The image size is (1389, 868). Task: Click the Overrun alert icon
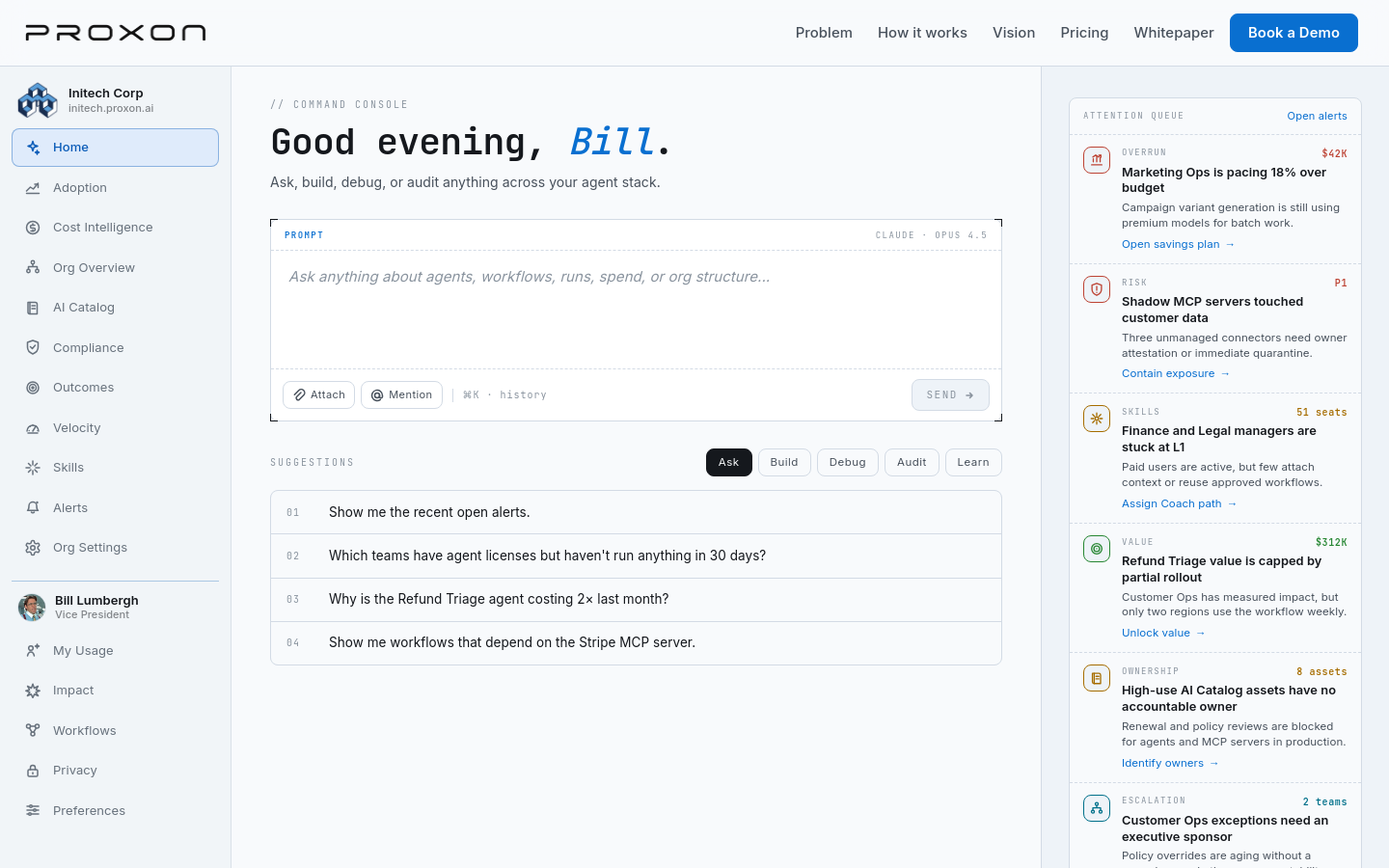[1097, 160]
